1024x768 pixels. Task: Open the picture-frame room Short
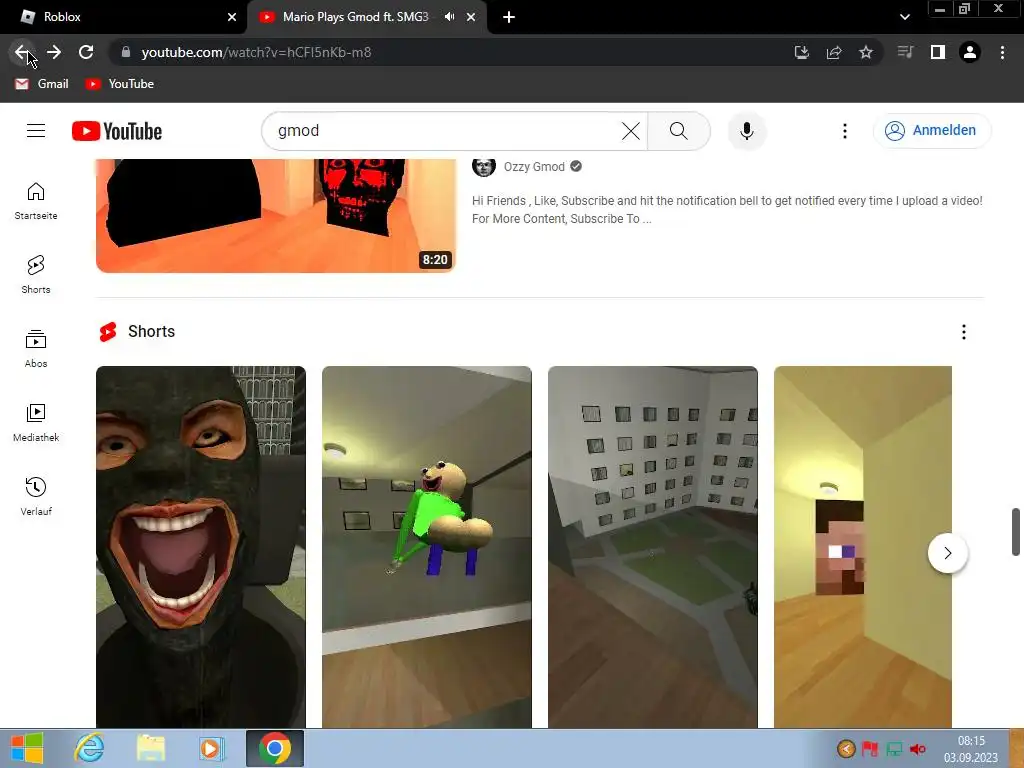tap(652, 547)
